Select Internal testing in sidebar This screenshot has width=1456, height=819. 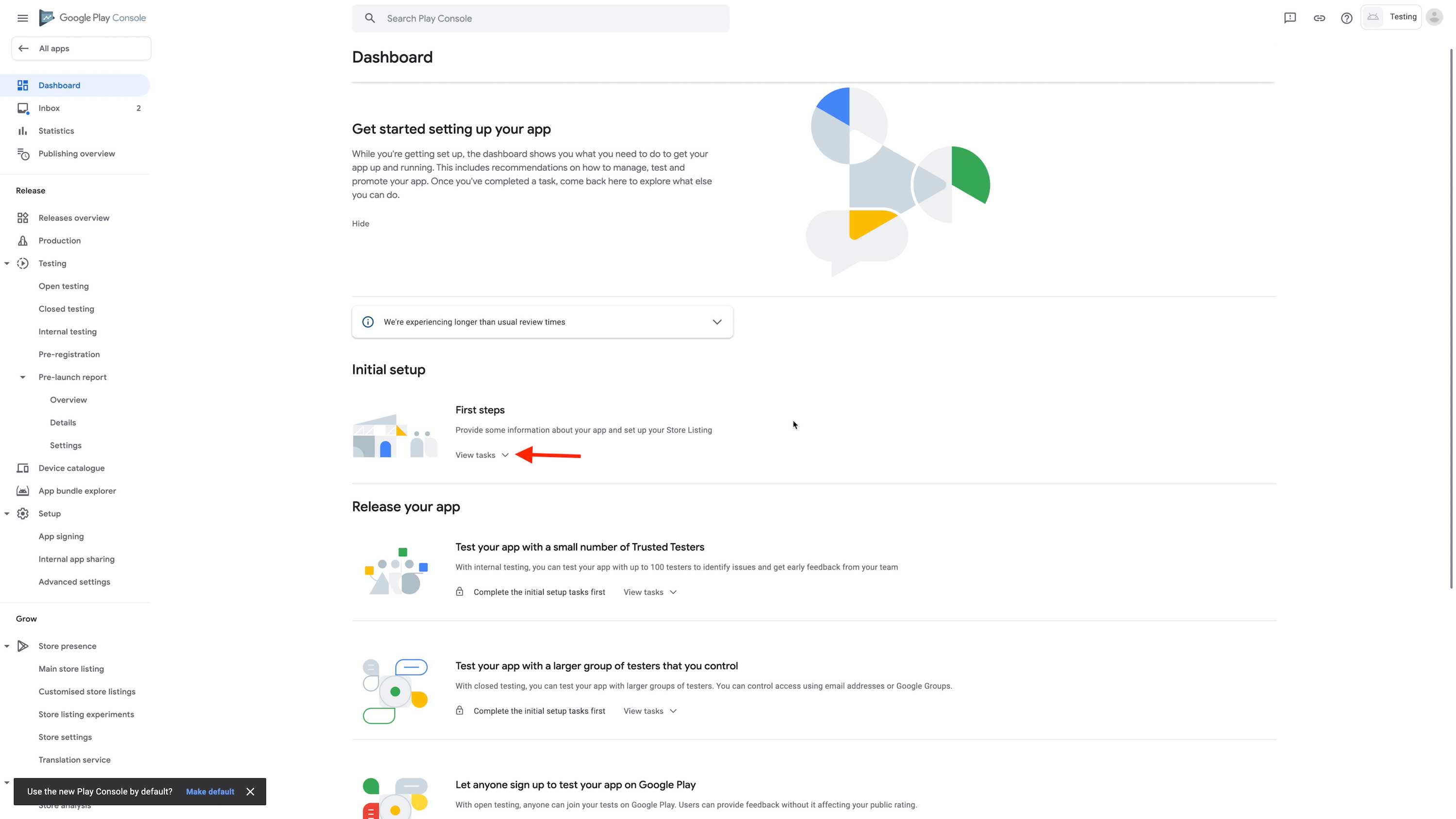click(x=67, y=332)
